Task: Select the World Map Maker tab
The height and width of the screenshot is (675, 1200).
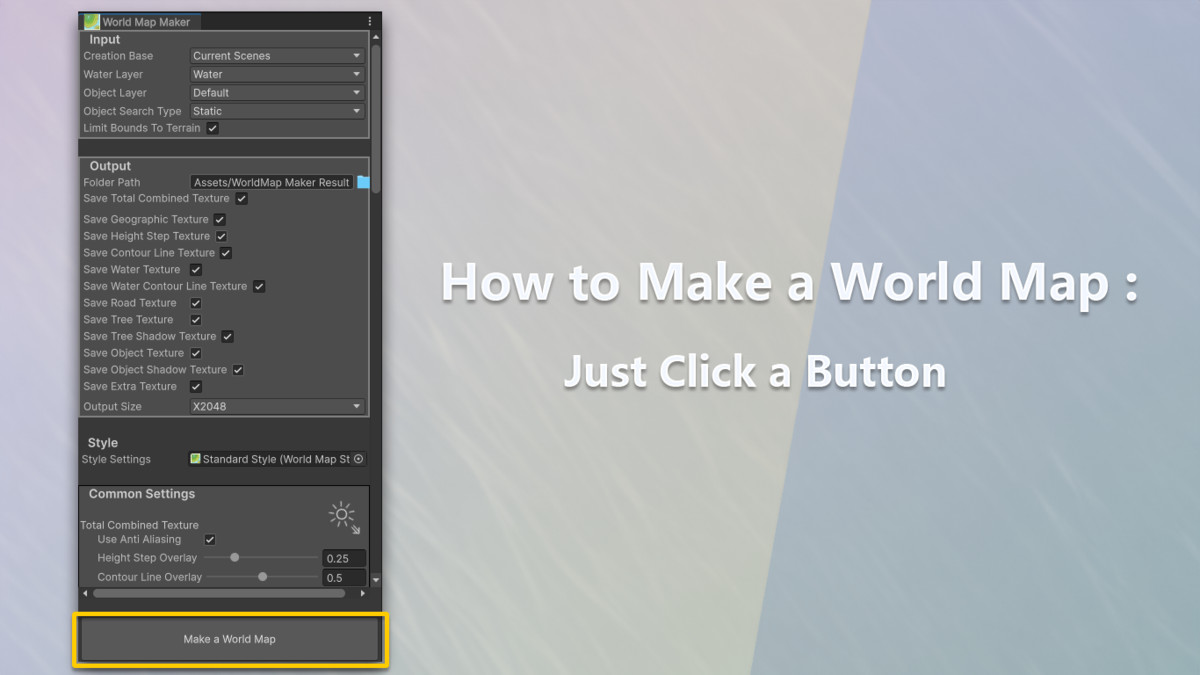Action: (138, 21)
